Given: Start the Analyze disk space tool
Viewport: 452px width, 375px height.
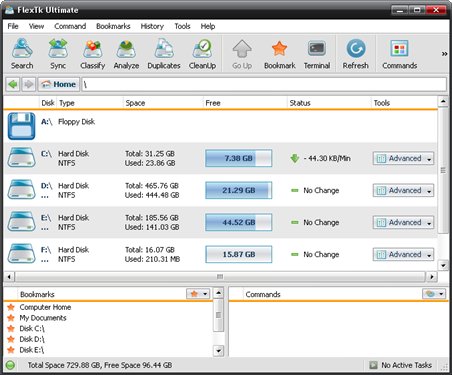Looking at the screenshot, I should (126, 54).
